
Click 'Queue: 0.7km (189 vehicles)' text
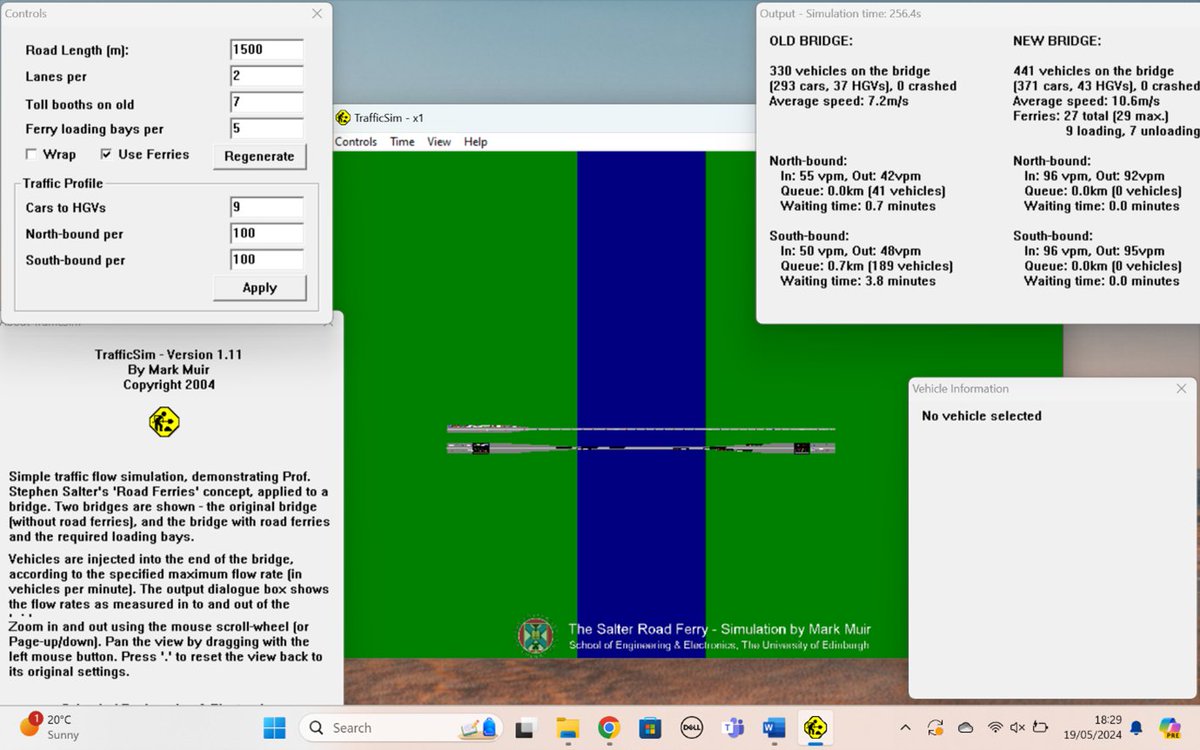(866, 266)
